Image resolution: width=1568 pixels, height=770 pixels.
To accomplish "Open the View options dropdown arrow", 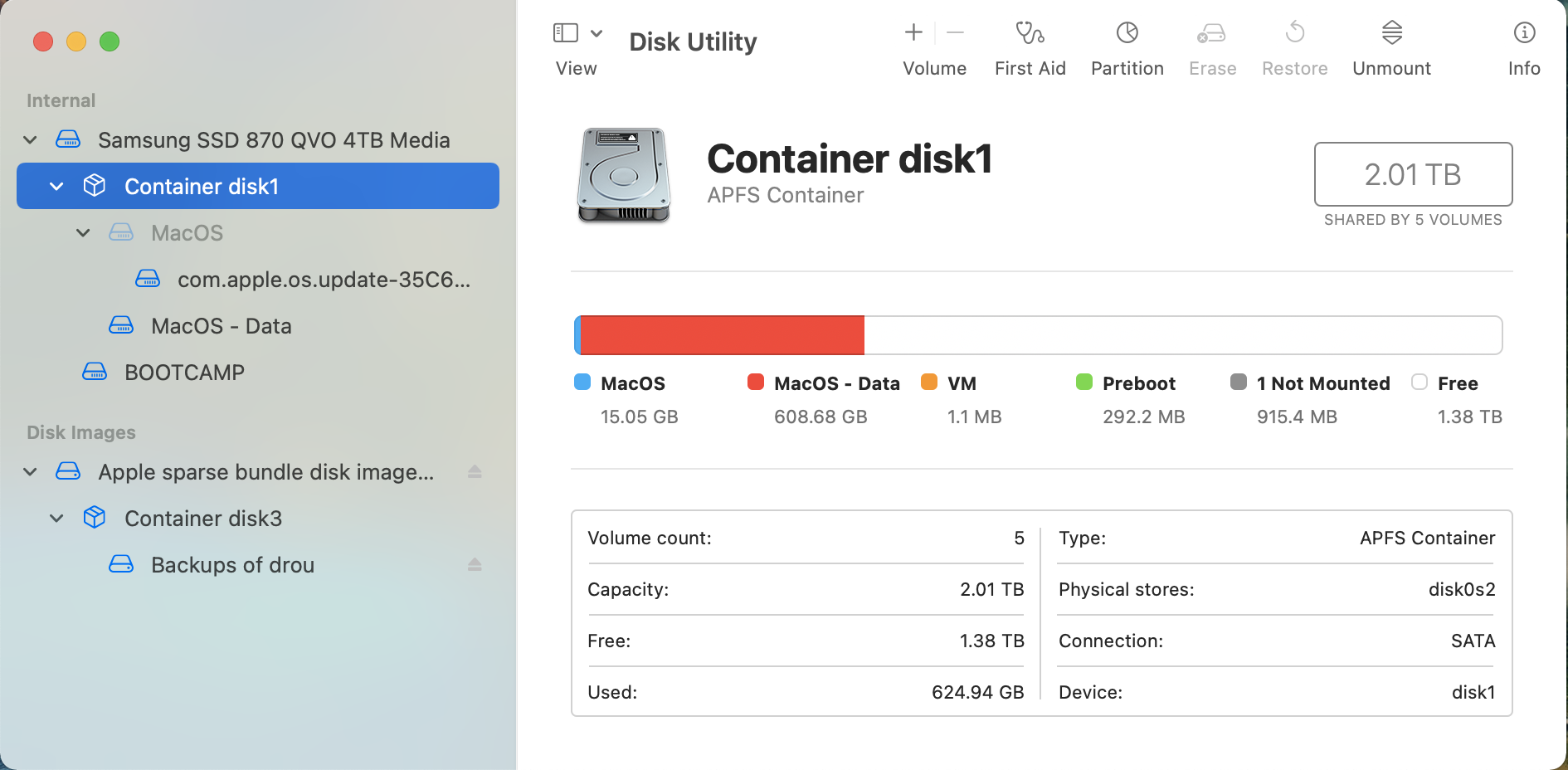I will point(597,33).
